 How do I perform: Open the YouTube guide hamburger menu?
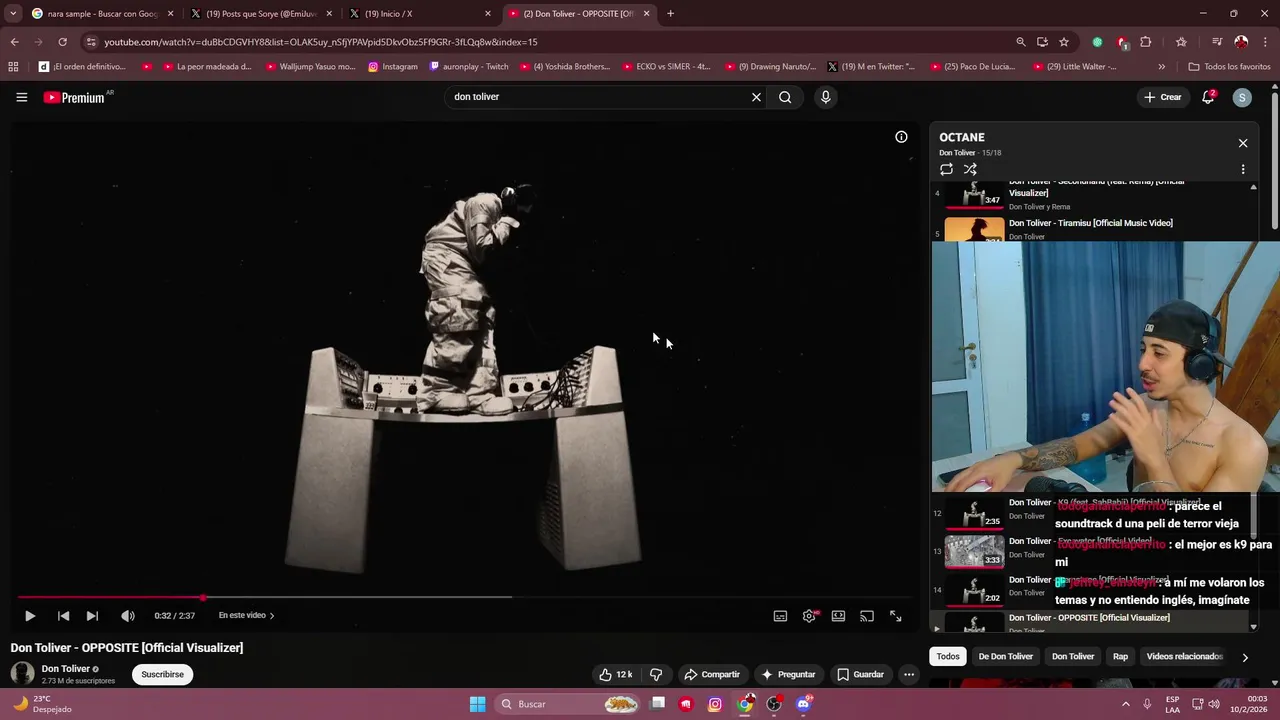[21, 97]
